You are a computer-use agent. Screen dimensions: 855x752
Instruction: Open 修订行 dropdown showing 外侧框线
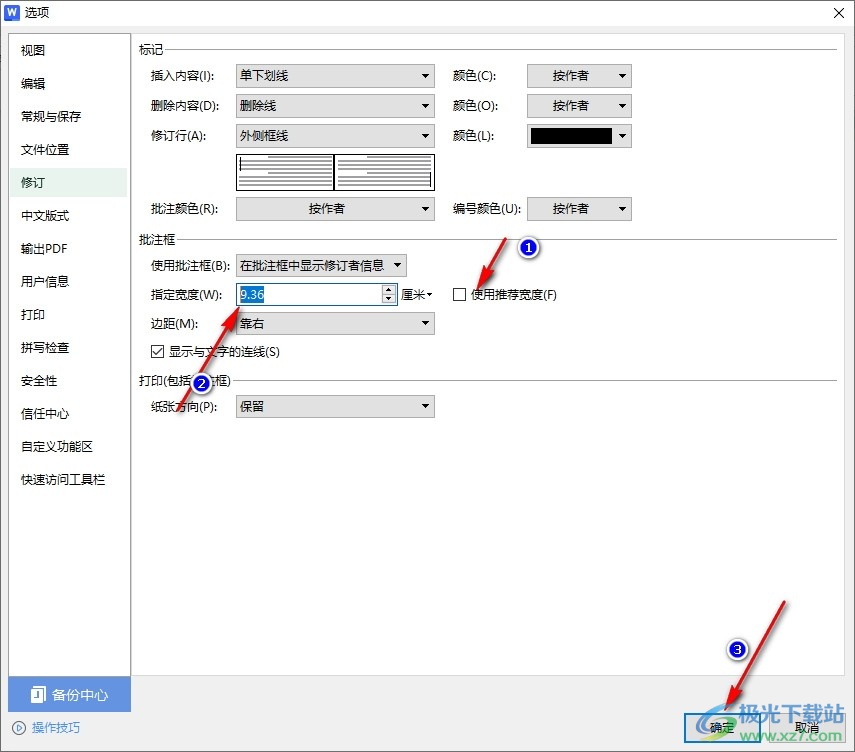point(335,136)
